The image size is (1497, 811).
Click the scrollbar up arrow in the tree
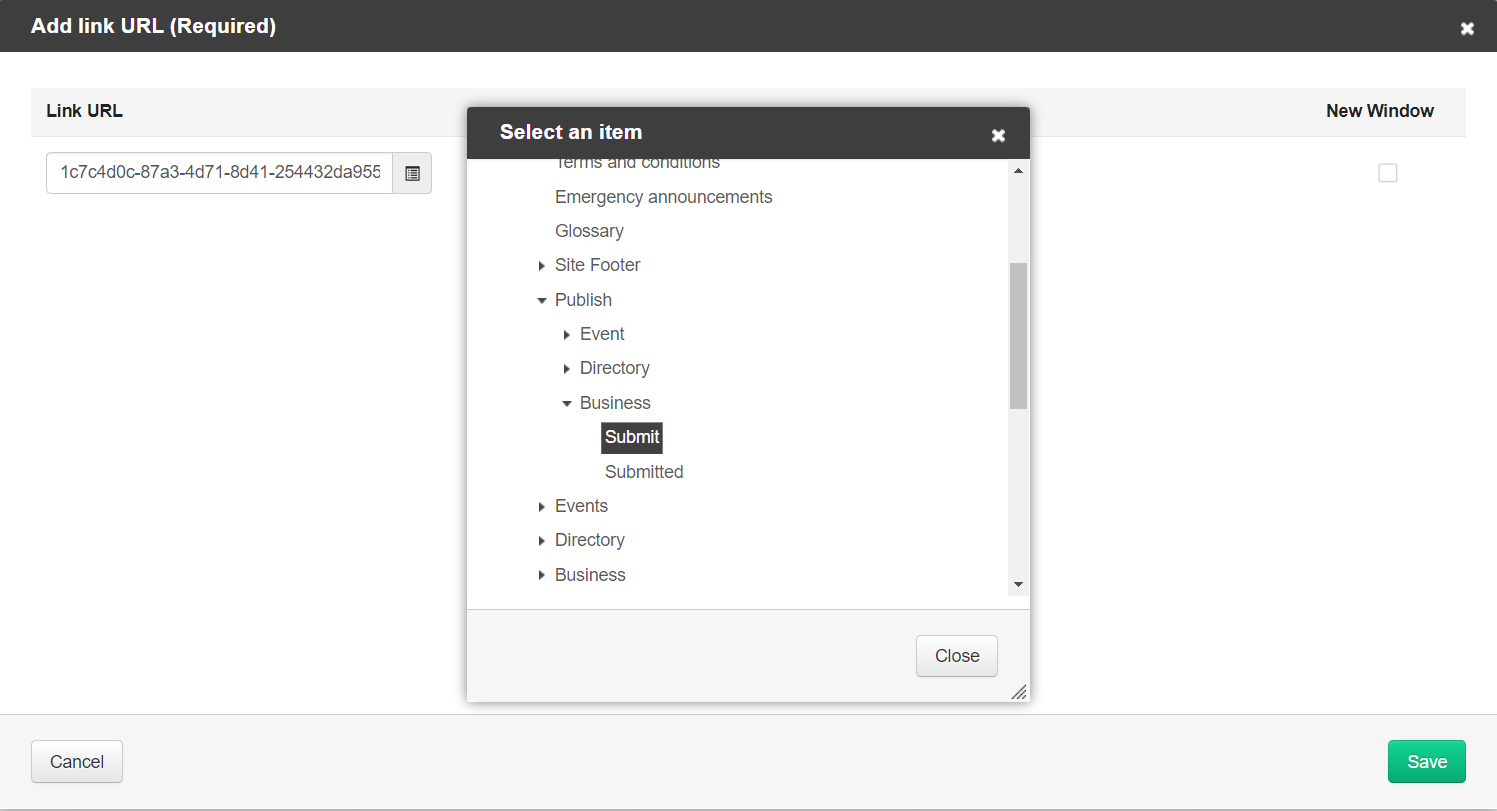coord(1018,170)
